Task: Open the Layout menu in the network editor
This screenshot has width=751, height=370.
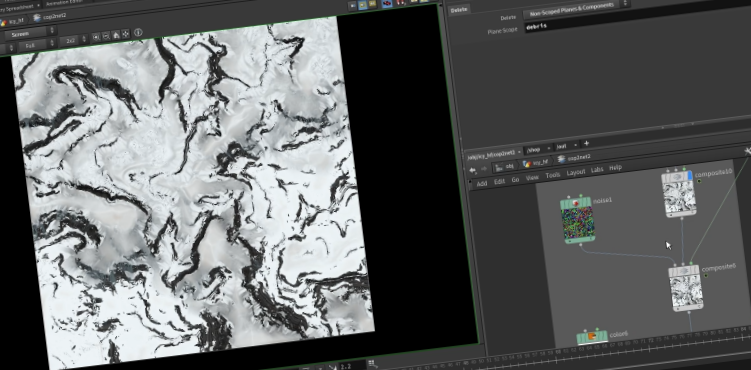Action: [576, 172]
